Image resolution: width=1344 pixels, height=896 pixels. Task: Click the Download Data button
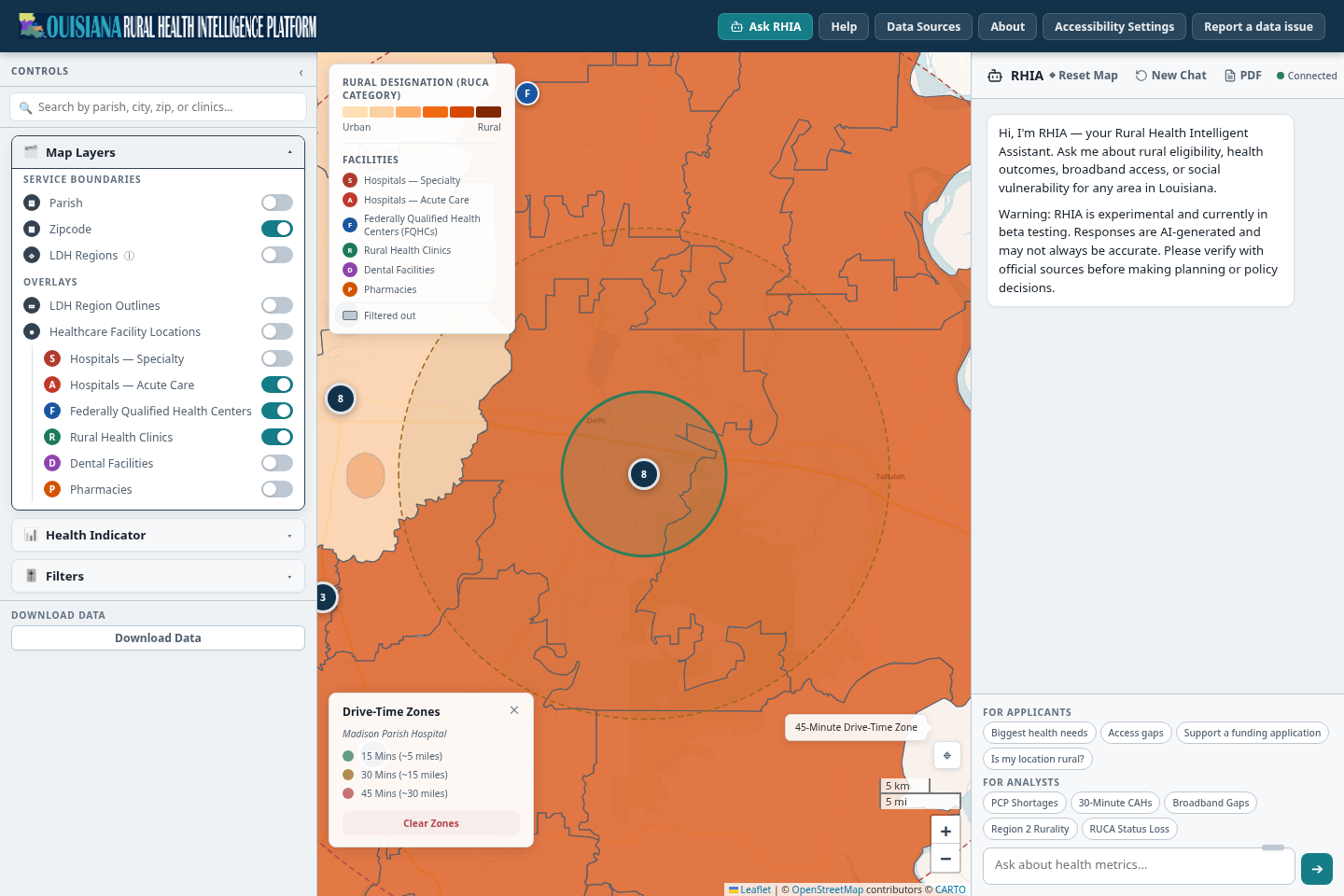coord(158,637)
